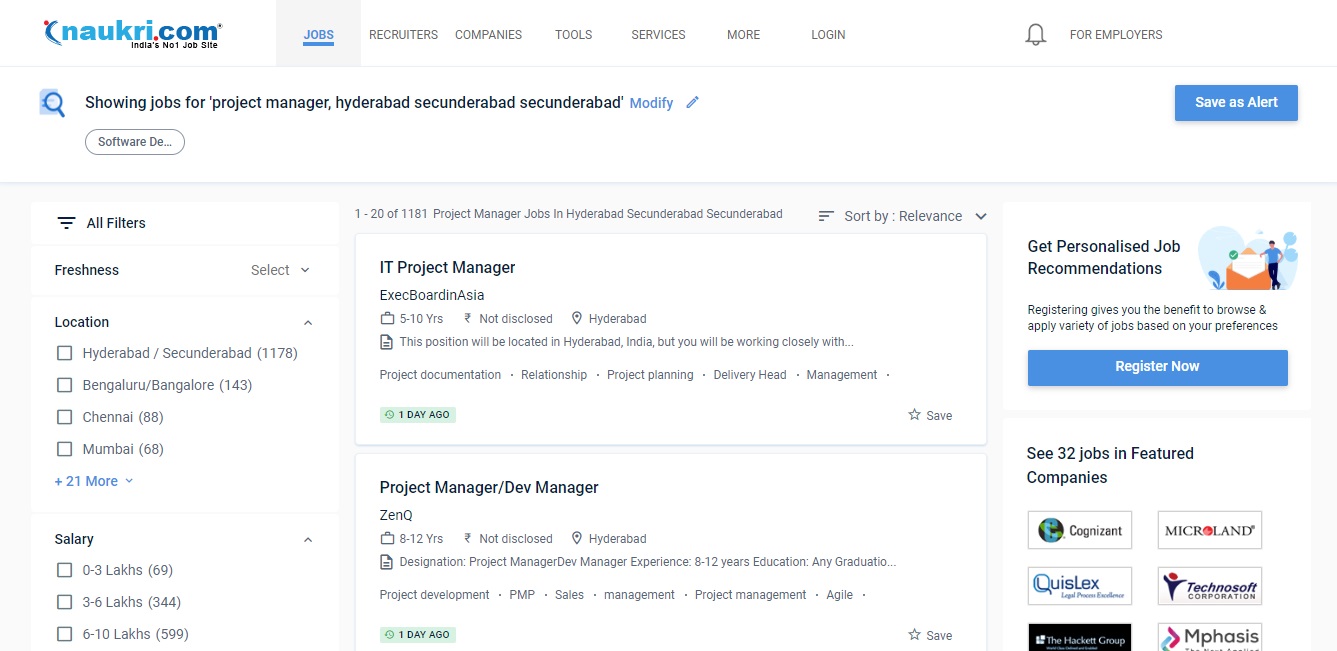The image size is (1337, 651).
Task: Star the Project Manager/Dev Manager job
Action: coord(914,635)
